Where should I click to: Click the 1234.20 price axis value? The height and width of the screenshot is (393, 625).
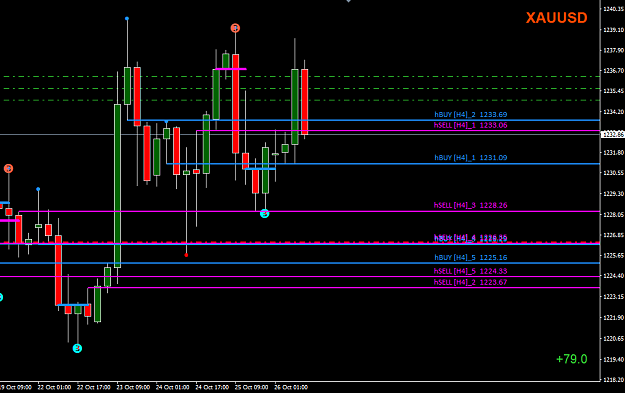pos(614,112)
